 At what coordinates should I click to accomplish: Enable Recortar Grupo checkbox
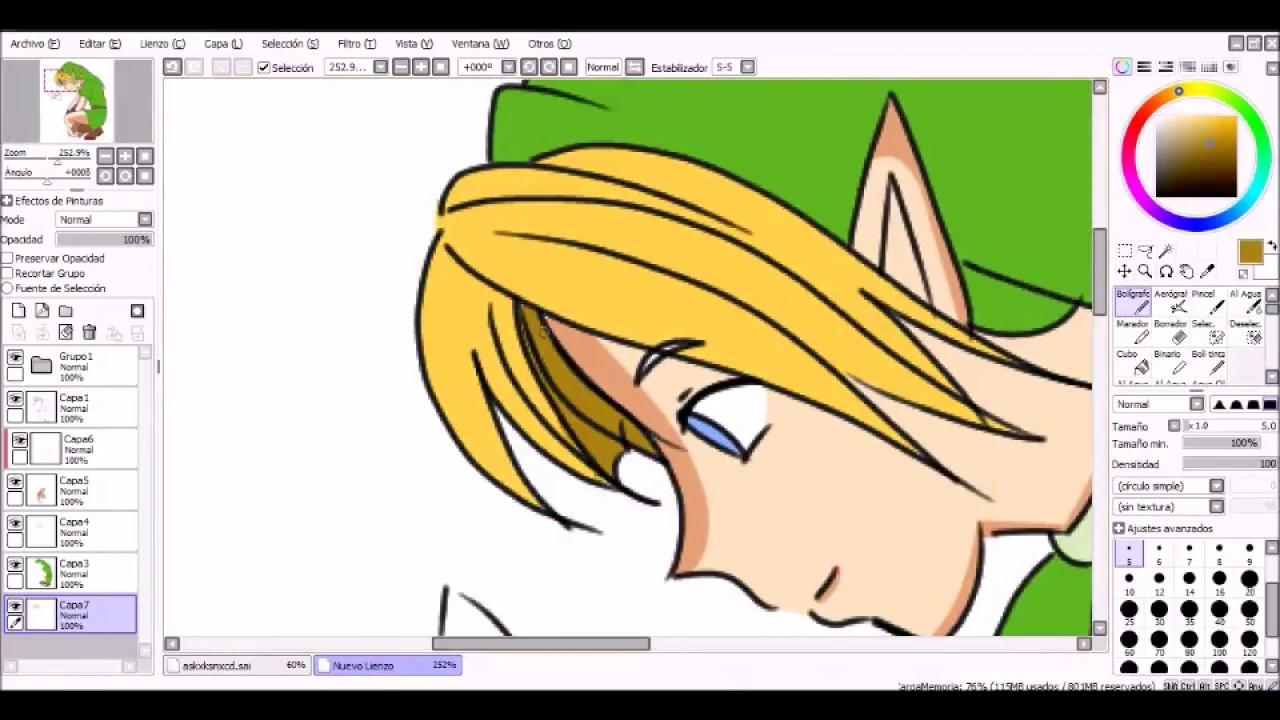[8, 273]
